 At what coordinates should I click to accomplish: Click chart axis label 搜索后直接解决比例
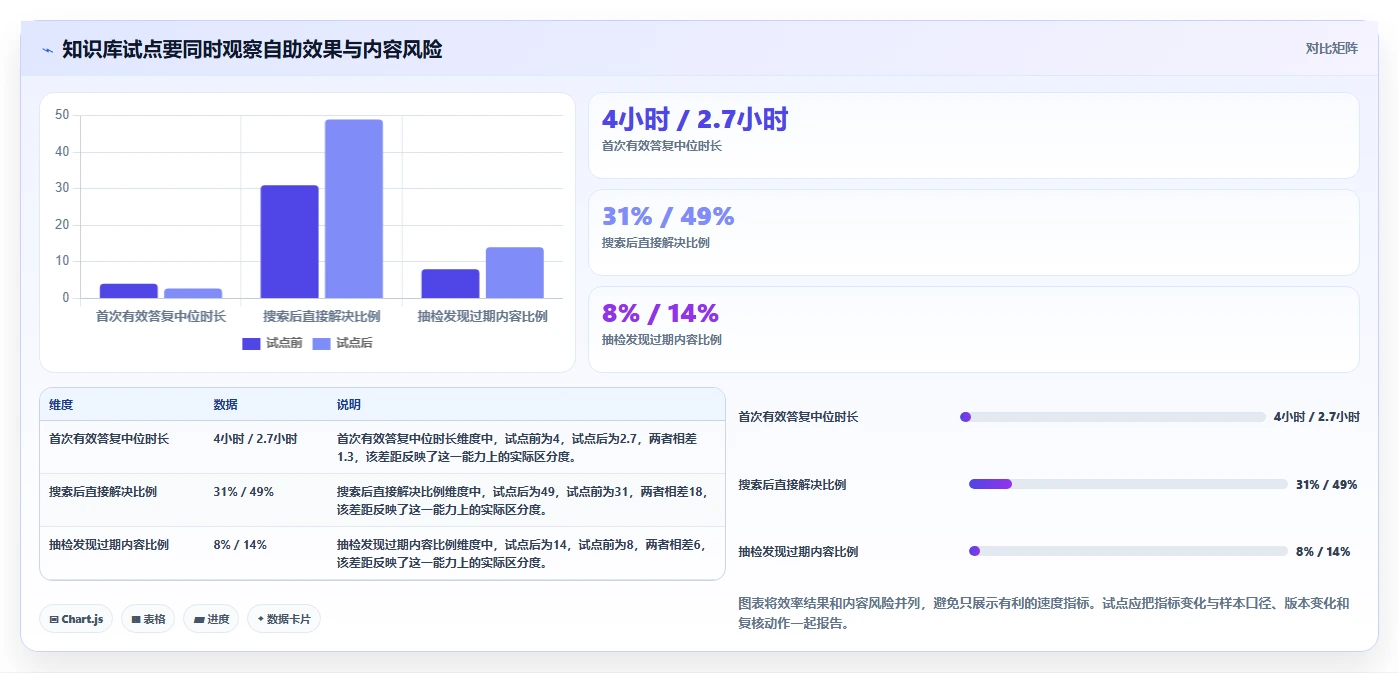(322, 316)
